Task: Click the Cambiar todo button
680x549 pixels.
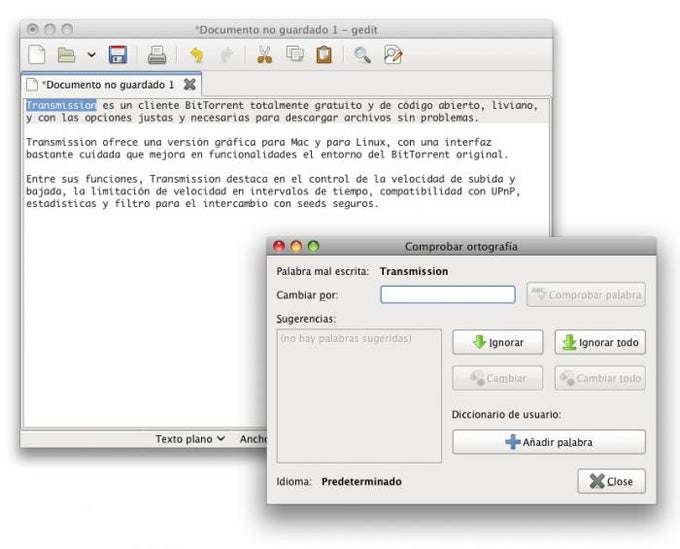Action: (x=600, y=378)
